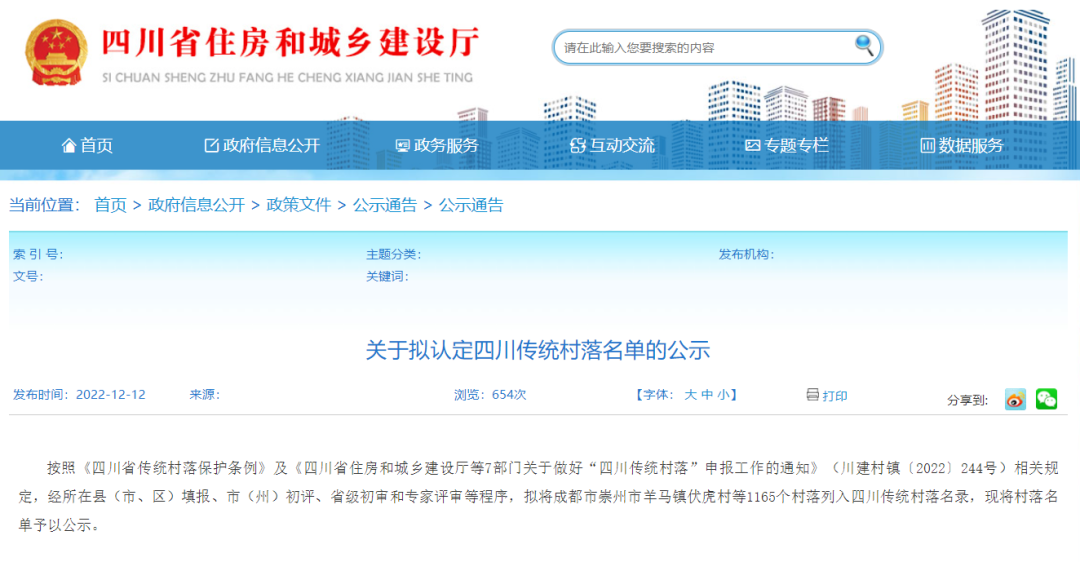Share article to Weibo
The width and height of the screenshot is (1080, 562).
[x=1015, y=399]
